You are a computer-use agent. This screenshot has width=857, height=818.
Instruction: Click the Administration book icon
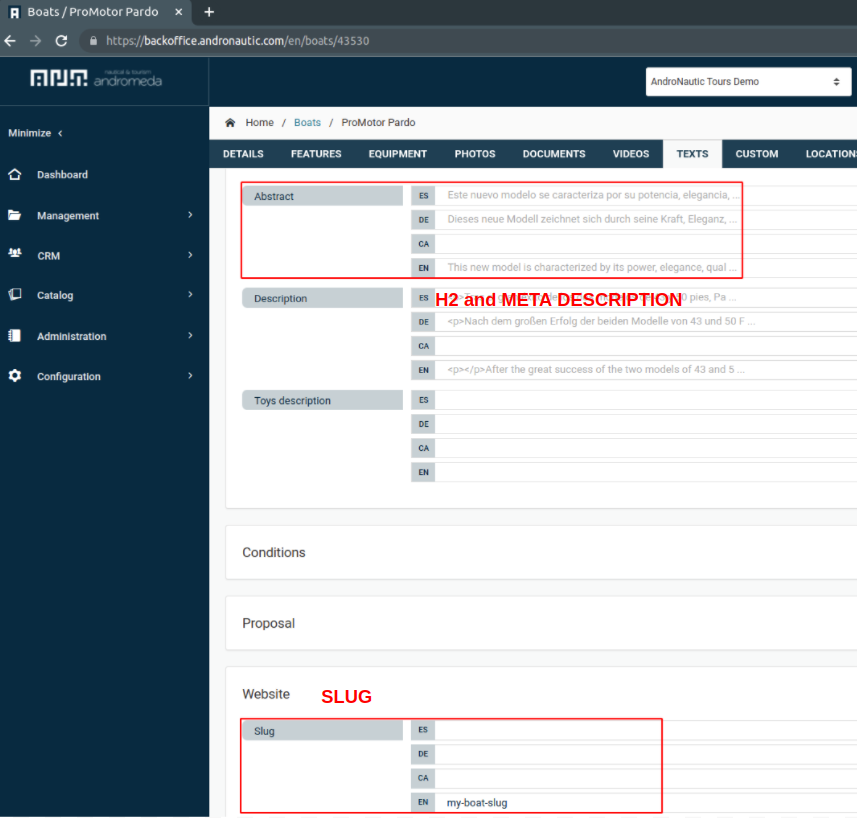[x=15, y=336]
